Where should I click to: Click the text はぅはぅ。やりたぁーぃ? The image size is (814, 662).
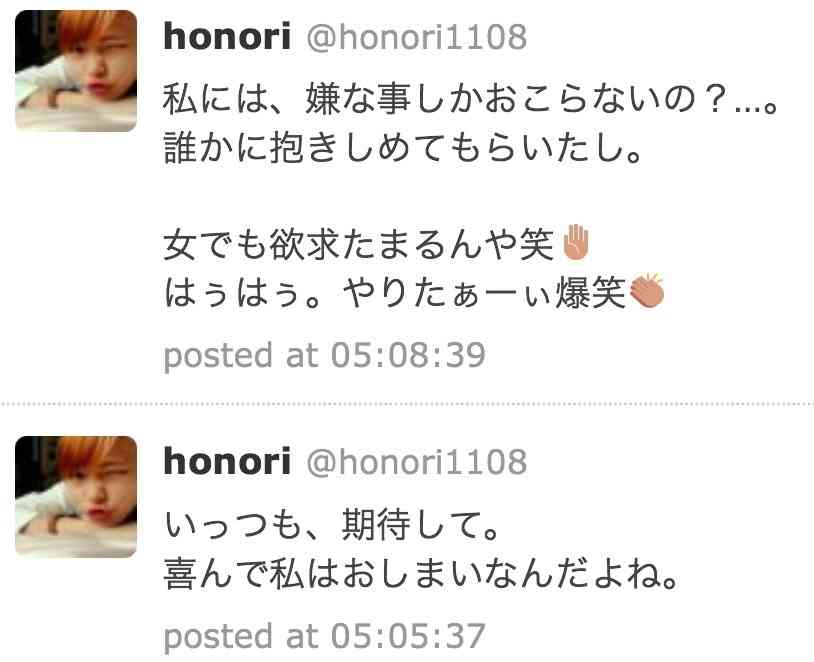(x=359, y=293)
